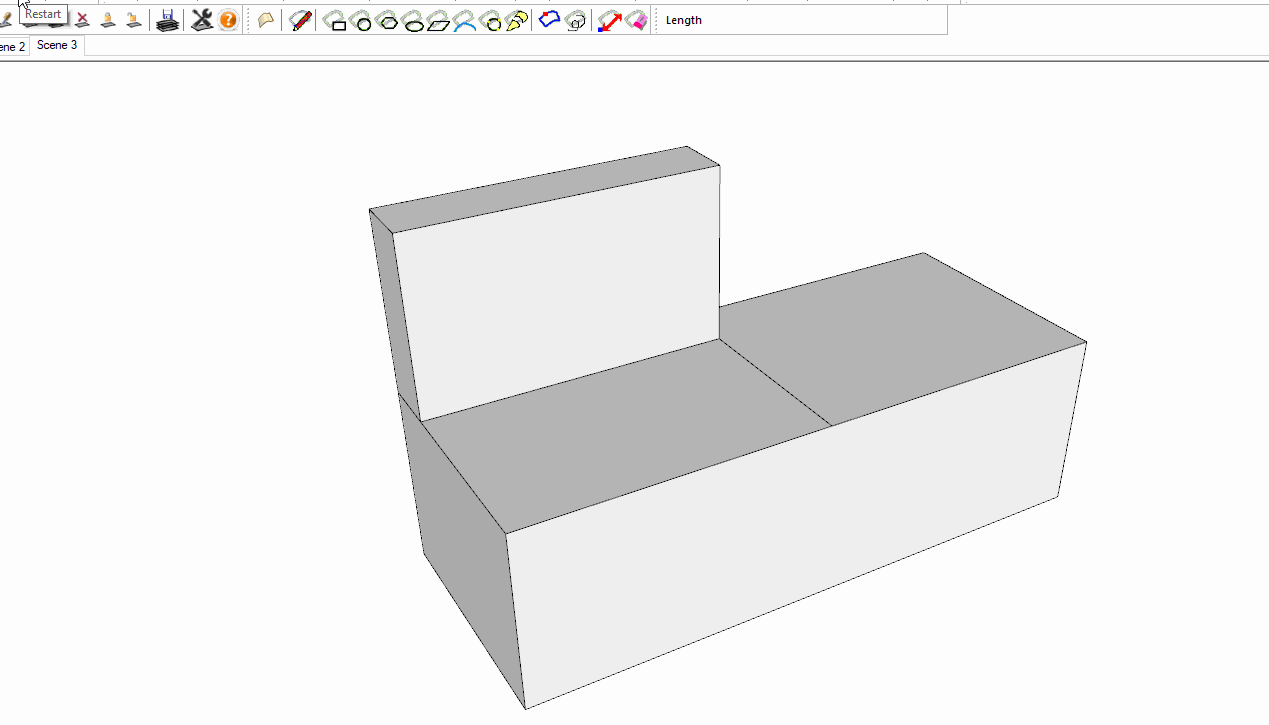Click the Length measurement field
The image size is (1269, 725).
(x=800, y=20)
